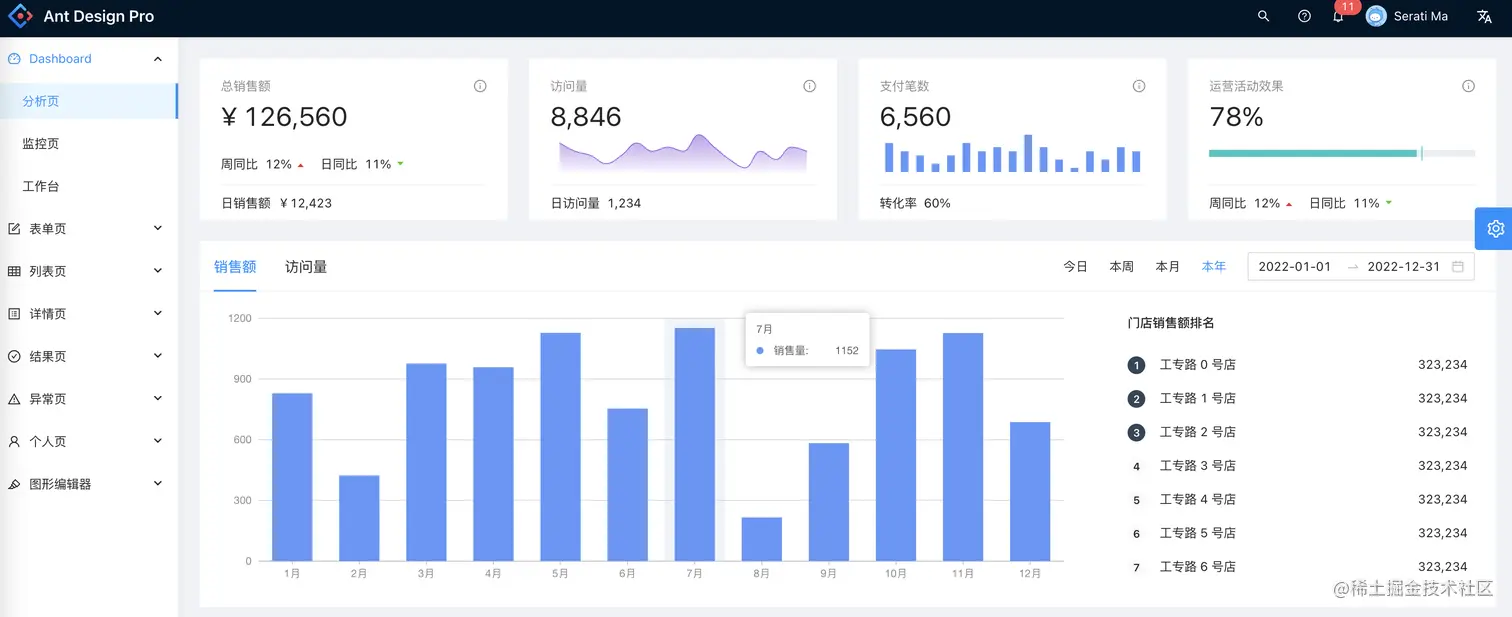Expand the 图形编辑器 submenu chevron
The image size is (1512, 617).
[158, 483]
